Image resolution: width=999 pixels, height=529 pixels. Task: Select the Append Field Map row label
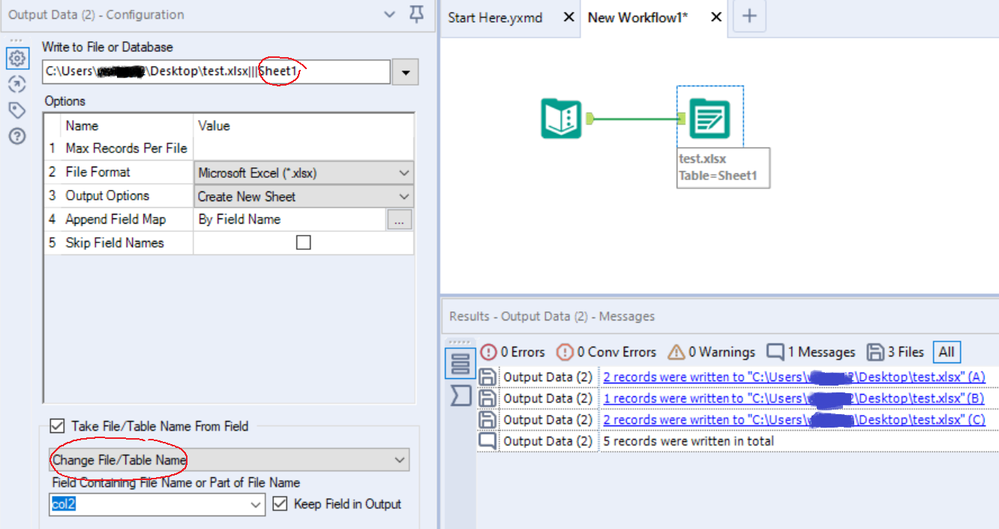pyautogui.click(x=115, y=219)
